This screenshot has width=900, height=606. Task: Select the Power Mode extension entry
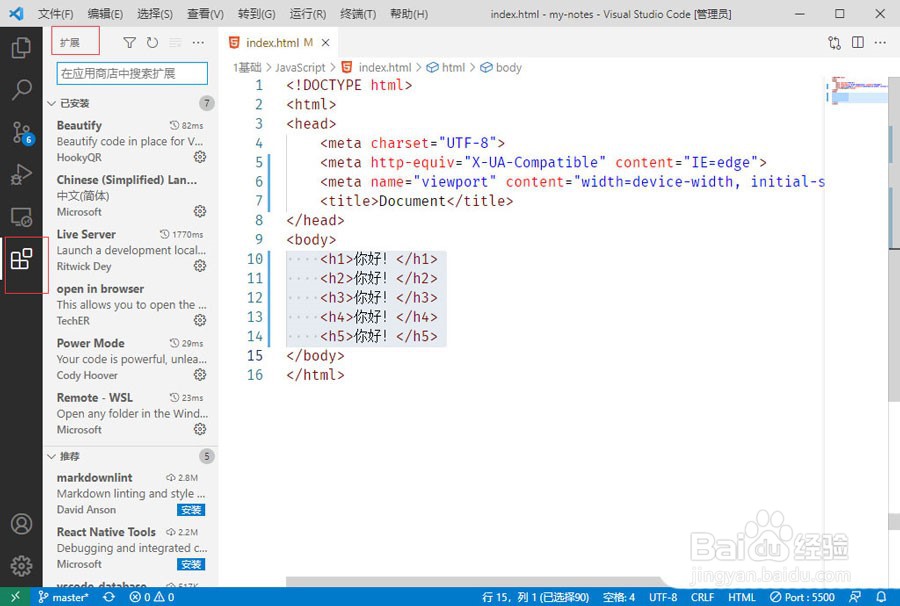(x=131, y=359)
